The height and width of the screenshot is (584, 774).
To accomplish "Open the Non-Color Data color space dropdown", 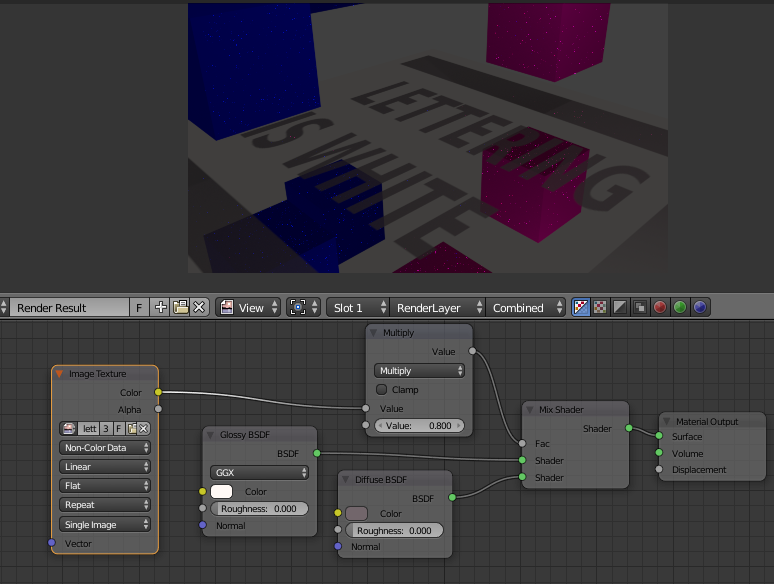I will click(105, 448).
